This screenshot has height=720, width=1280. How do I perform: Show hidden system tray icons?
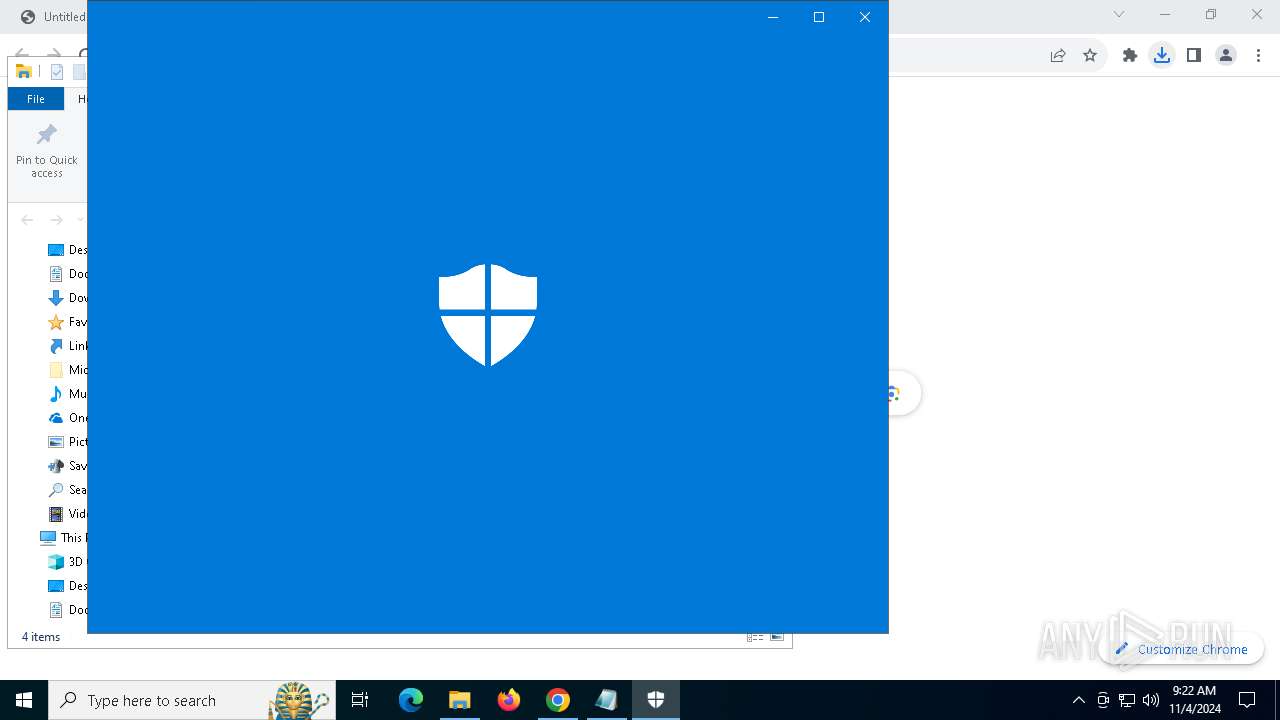coord(1078,700)
